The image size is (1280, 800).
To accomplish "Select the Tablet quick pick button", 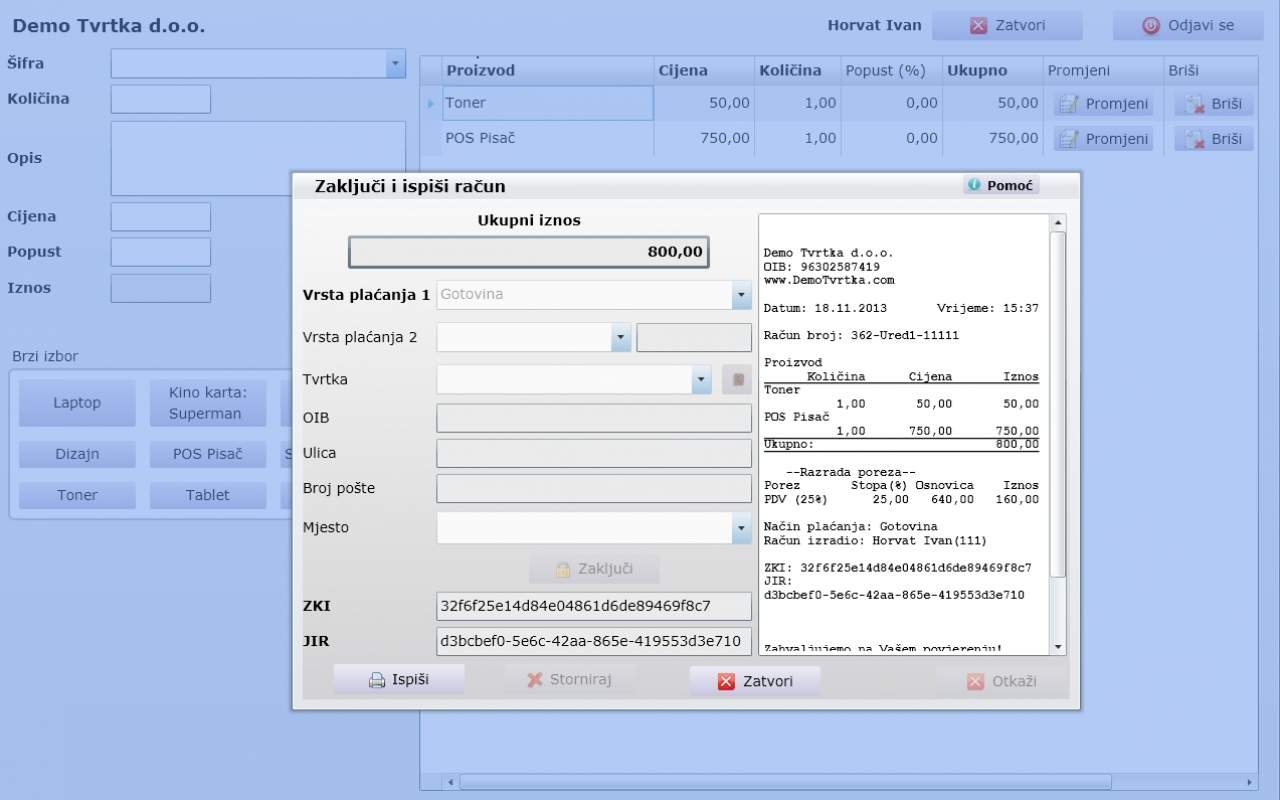I will 208,496.
